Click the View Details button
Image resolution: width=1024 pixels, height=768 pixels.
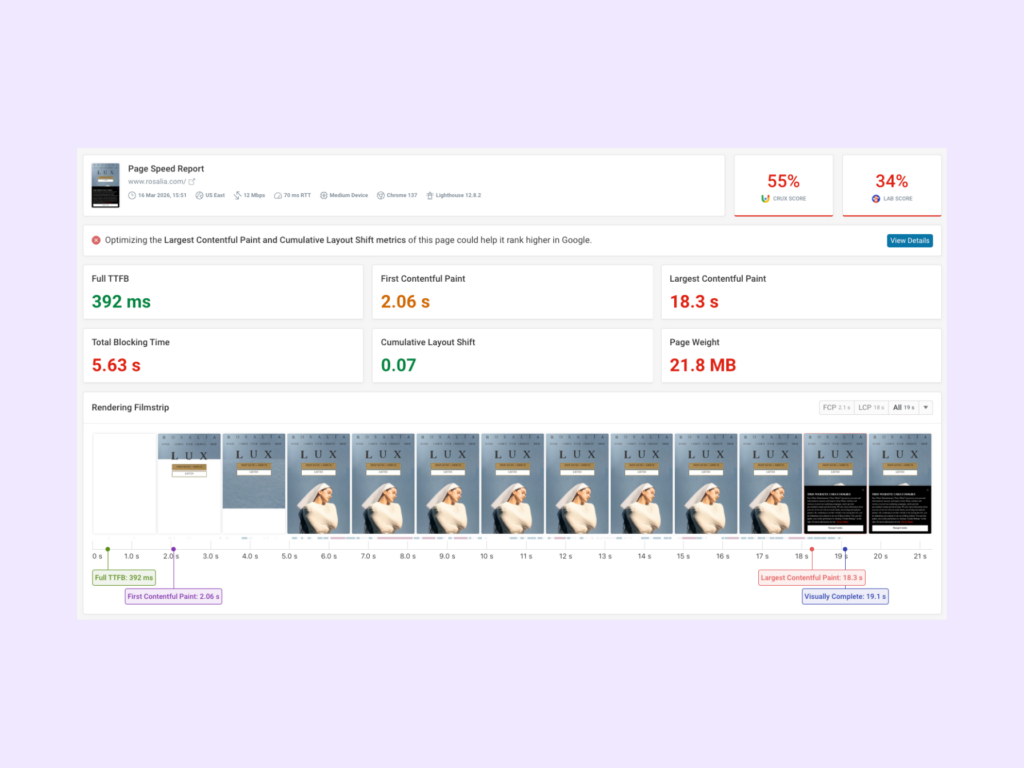tap(909, 241)
